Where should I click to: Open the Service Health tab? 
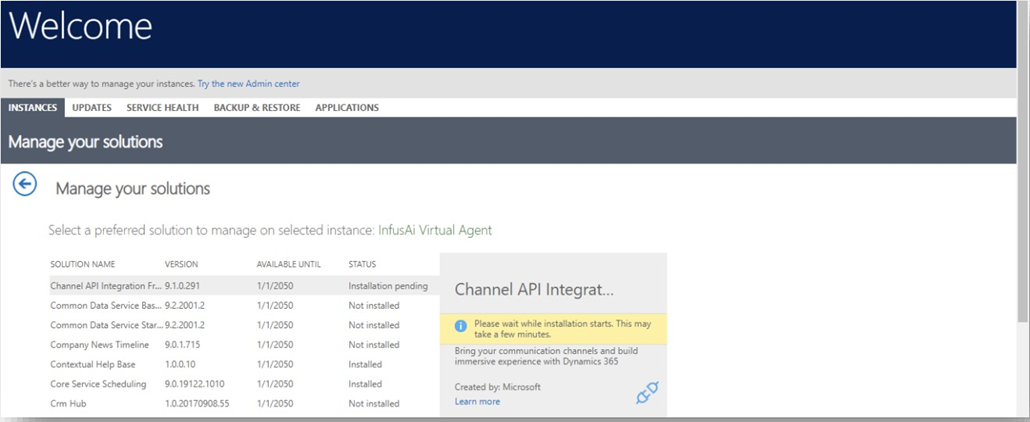click(162, 108)
